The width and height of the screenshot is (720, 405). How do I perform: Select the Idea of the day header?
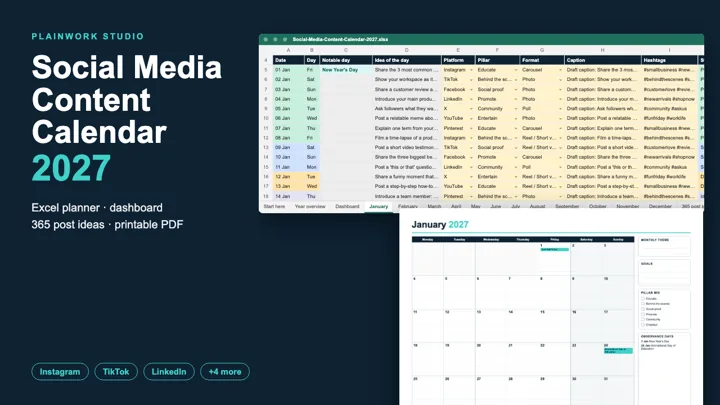pyautogui.click(x=406, y=60)
